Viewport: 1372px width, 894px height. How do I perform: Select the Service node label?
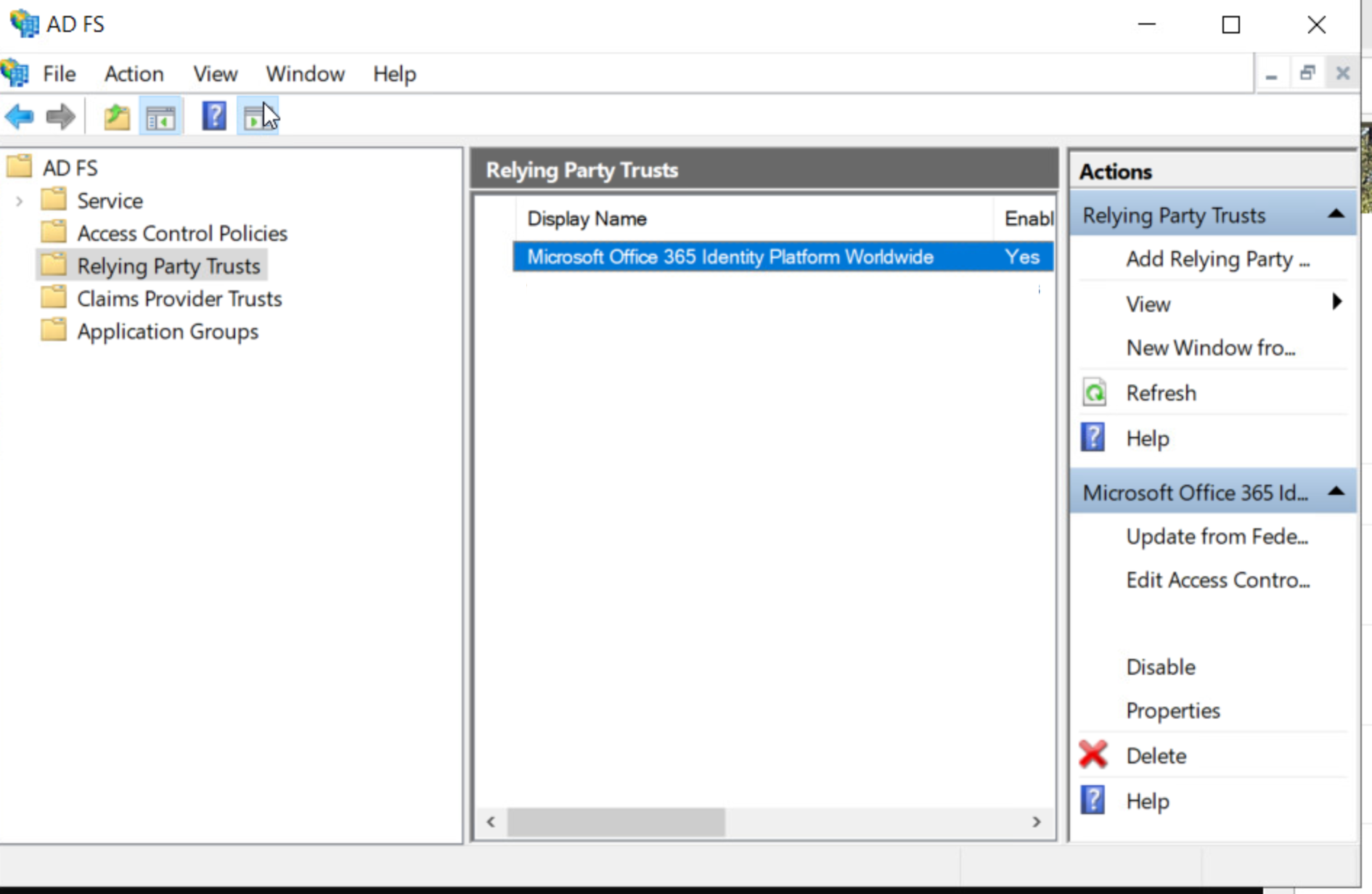pyautogui.click(x=110, y=200)
